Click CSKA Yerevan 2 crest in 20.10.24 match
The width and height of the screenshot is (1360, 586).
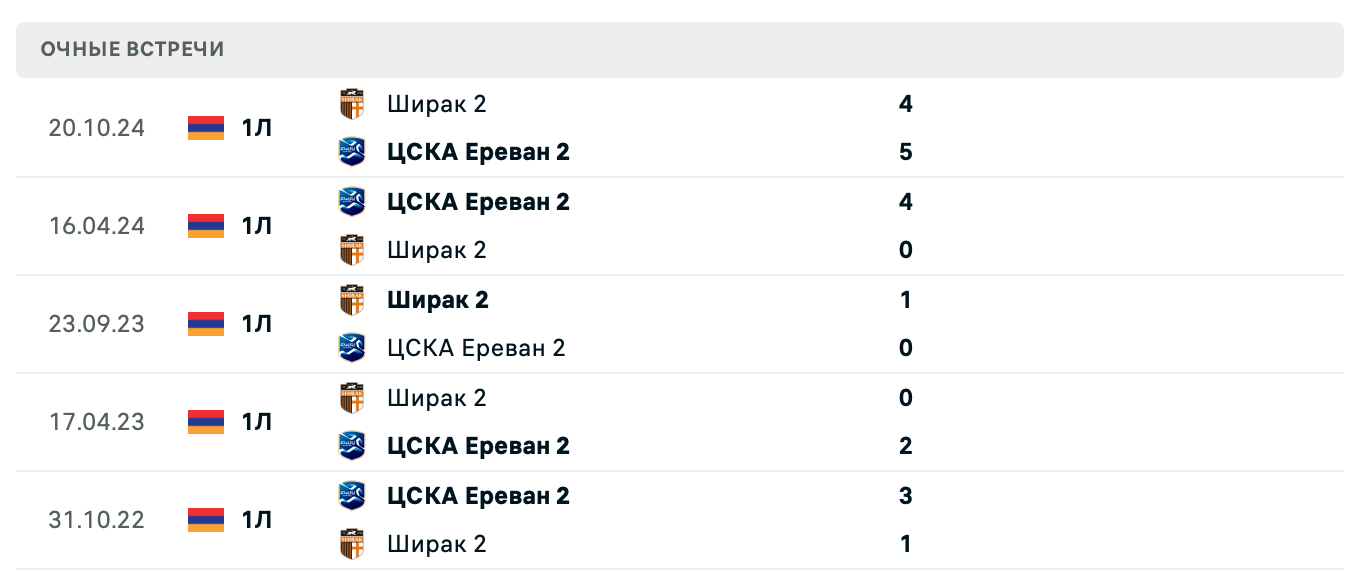[x=352, y=152]
